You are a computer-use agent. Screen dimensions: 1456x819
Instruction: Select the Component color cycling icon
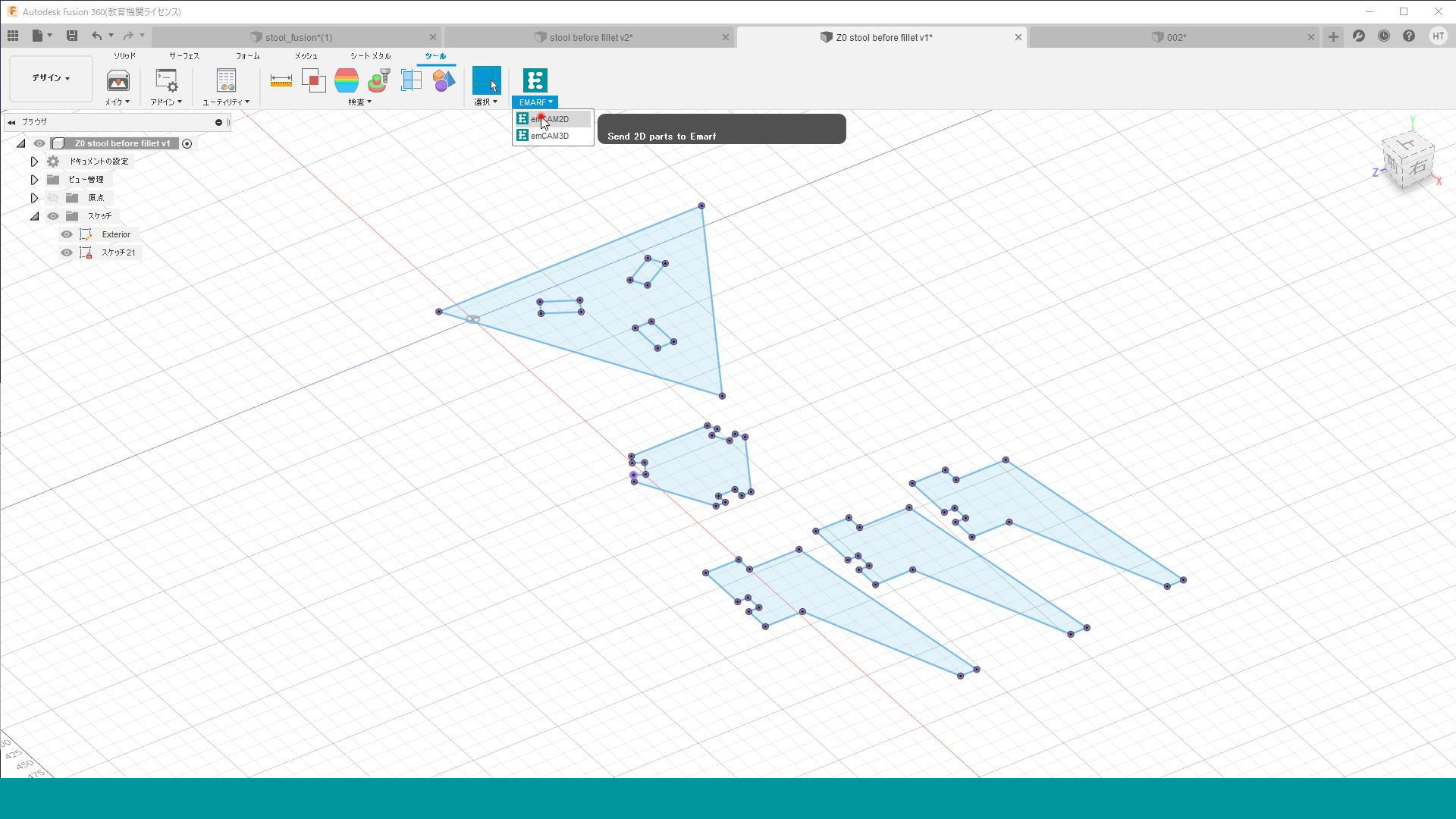pyautogui.click(x=444, y=80)
